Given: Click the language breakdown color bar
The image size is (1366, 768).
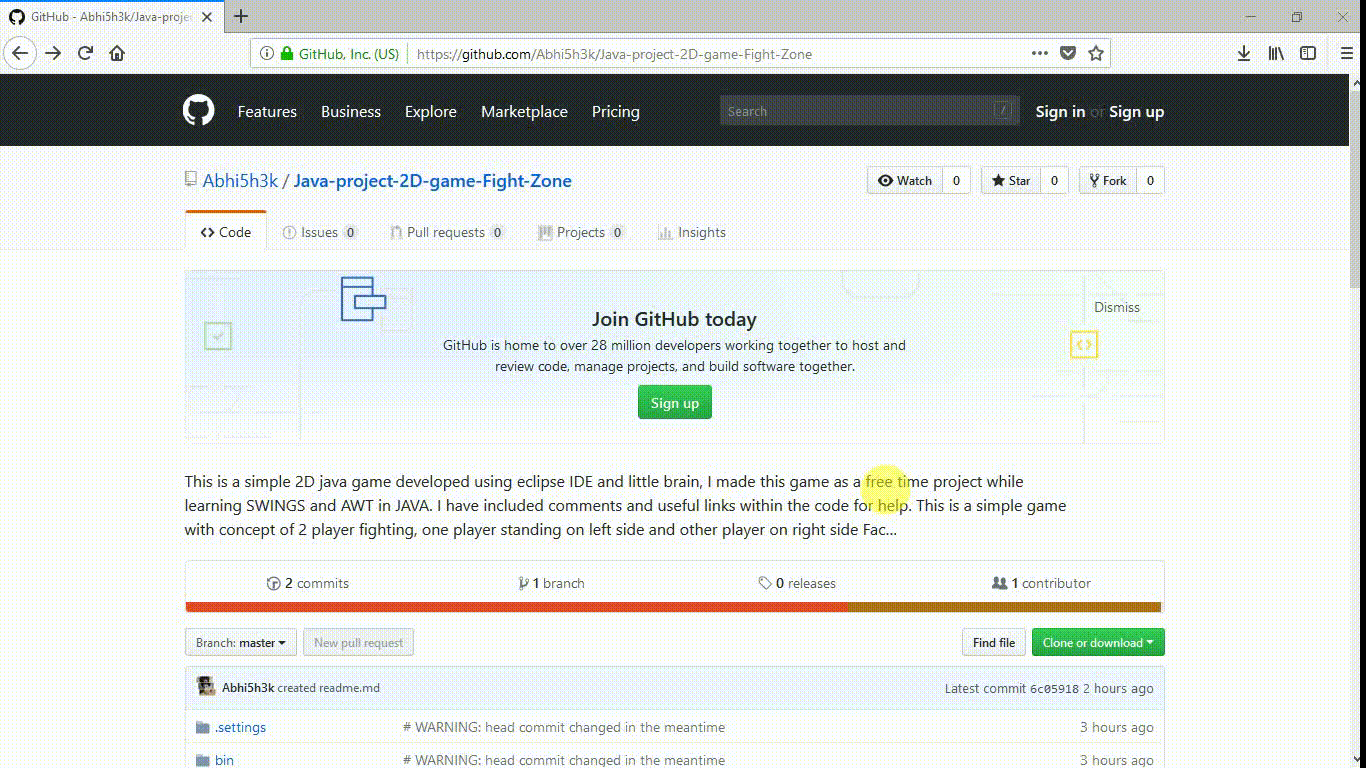Looking at the screenshot, I should coord(673,607).
